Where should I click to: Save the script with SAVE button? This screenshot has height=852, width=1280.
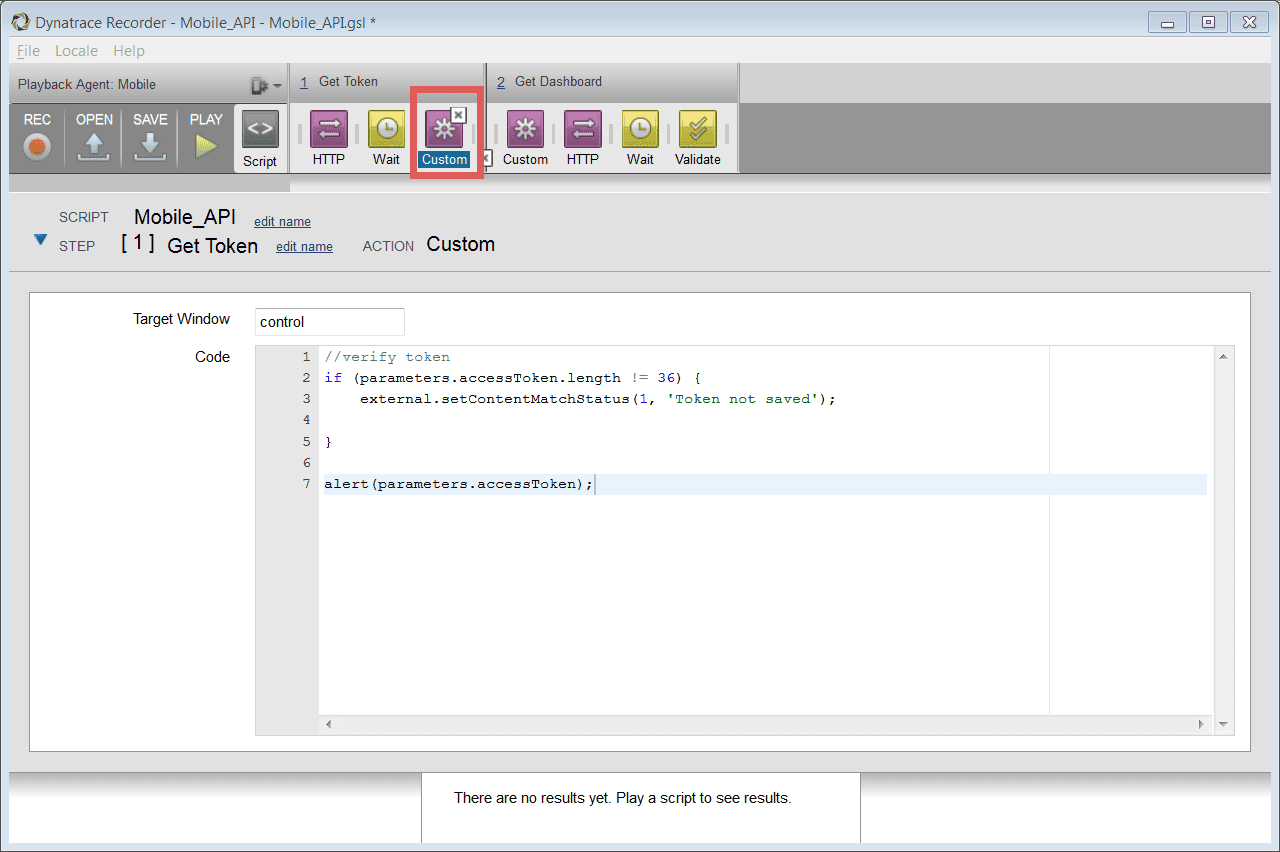[x=150, y=138]
